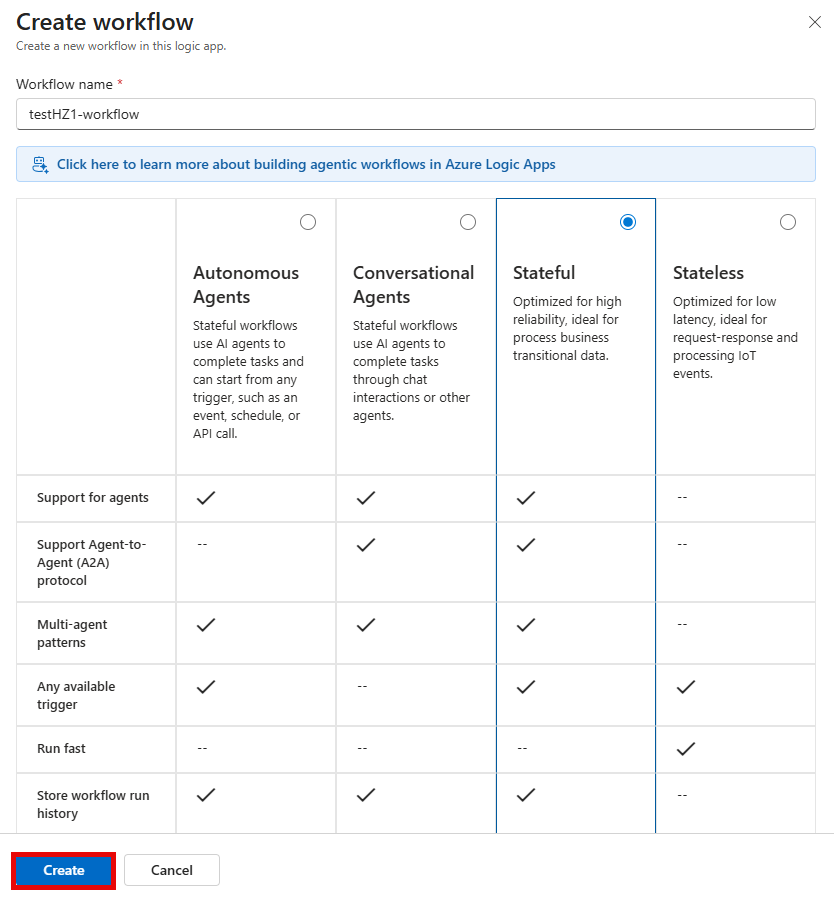This screenshot has height=899, width=834.
Task: Choose the Stateless workflow option
Action: (x=788, y=222)
